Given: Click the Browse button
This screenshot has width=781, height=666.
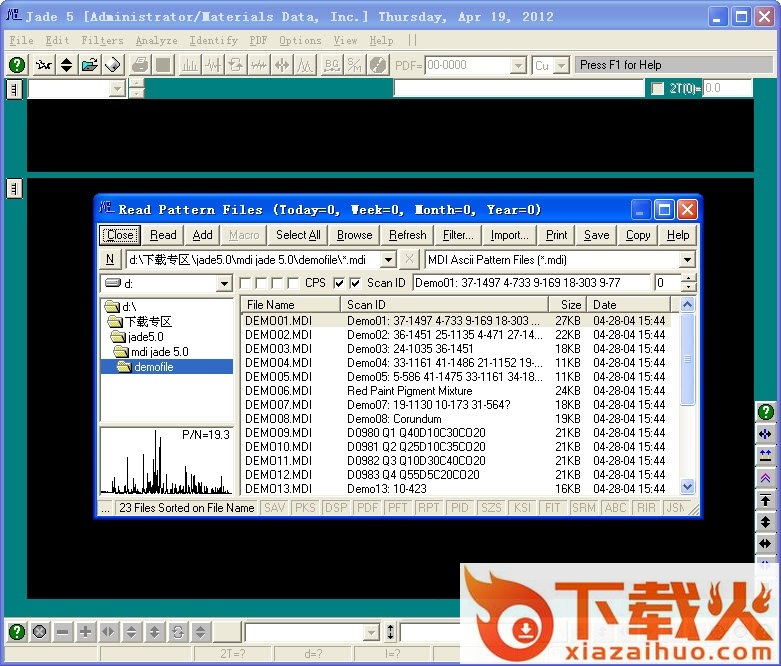Looking at the screenshot, I should tap(354, 235).
